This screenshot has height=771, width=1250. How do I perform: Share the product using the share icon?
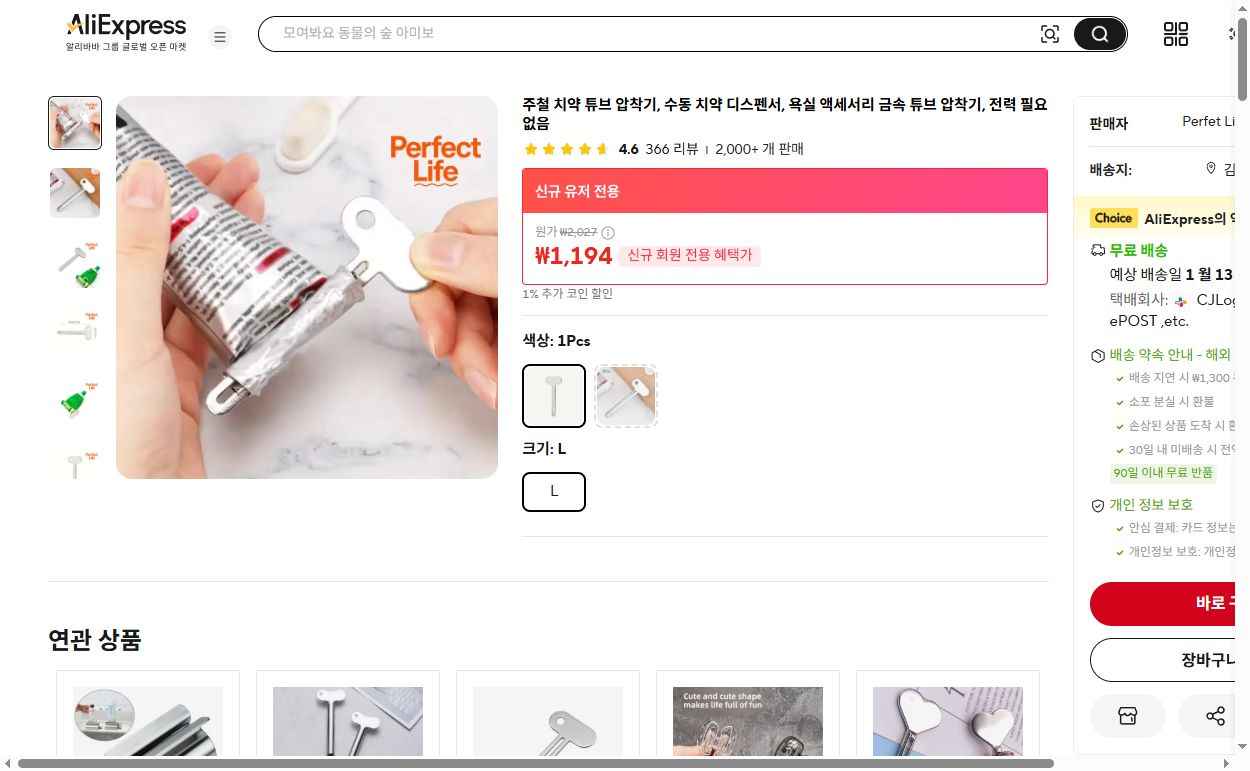point(1215,716)
